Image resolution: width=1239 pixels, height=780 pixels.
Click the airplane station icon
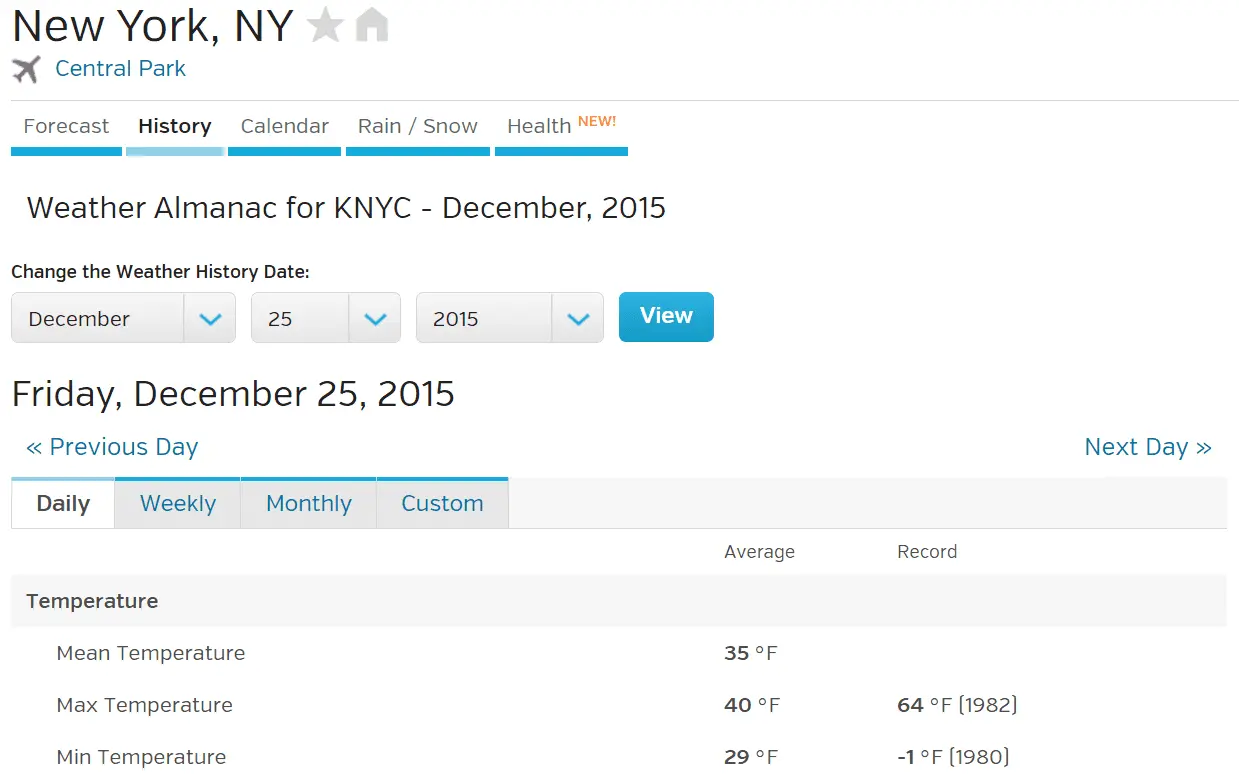click(x=26, y=69)
